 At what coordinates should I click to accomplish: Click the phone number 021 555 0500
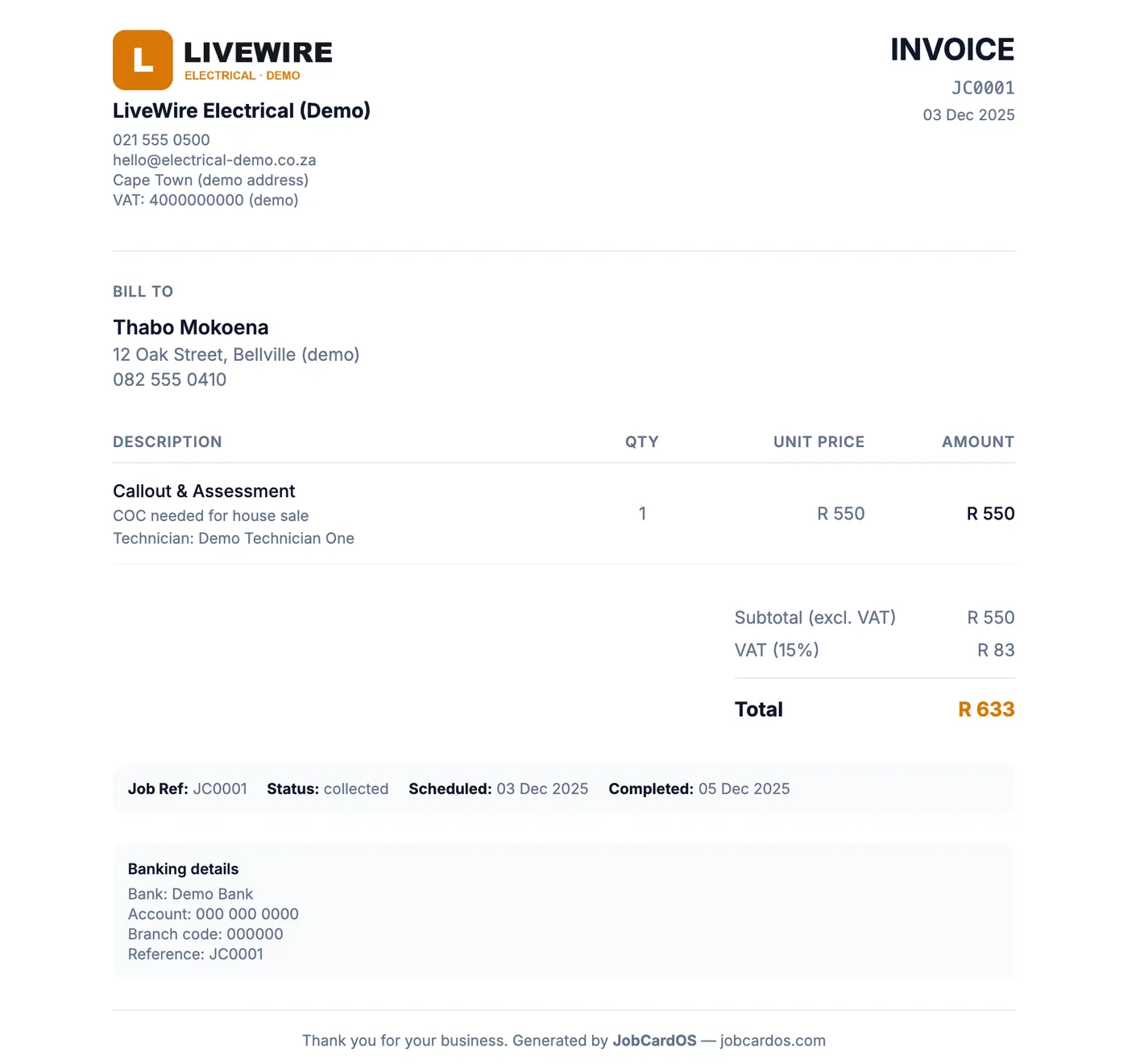point(161,140)
